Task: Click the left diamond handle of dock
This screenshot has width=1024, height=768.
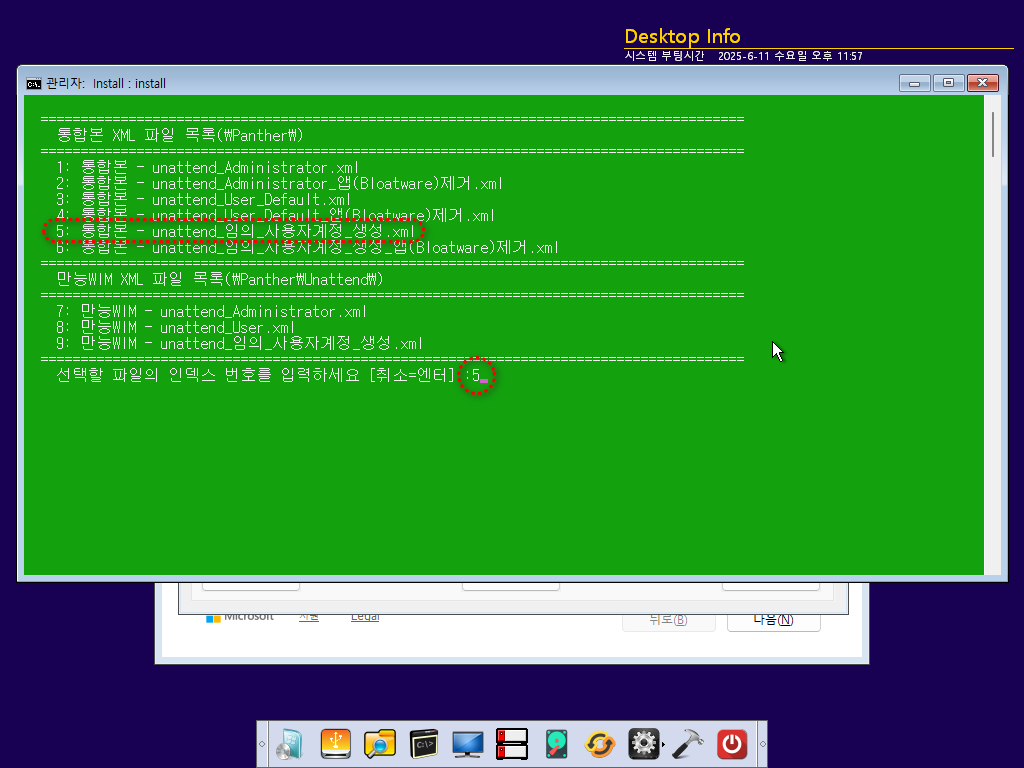Action: coord(263,744)
